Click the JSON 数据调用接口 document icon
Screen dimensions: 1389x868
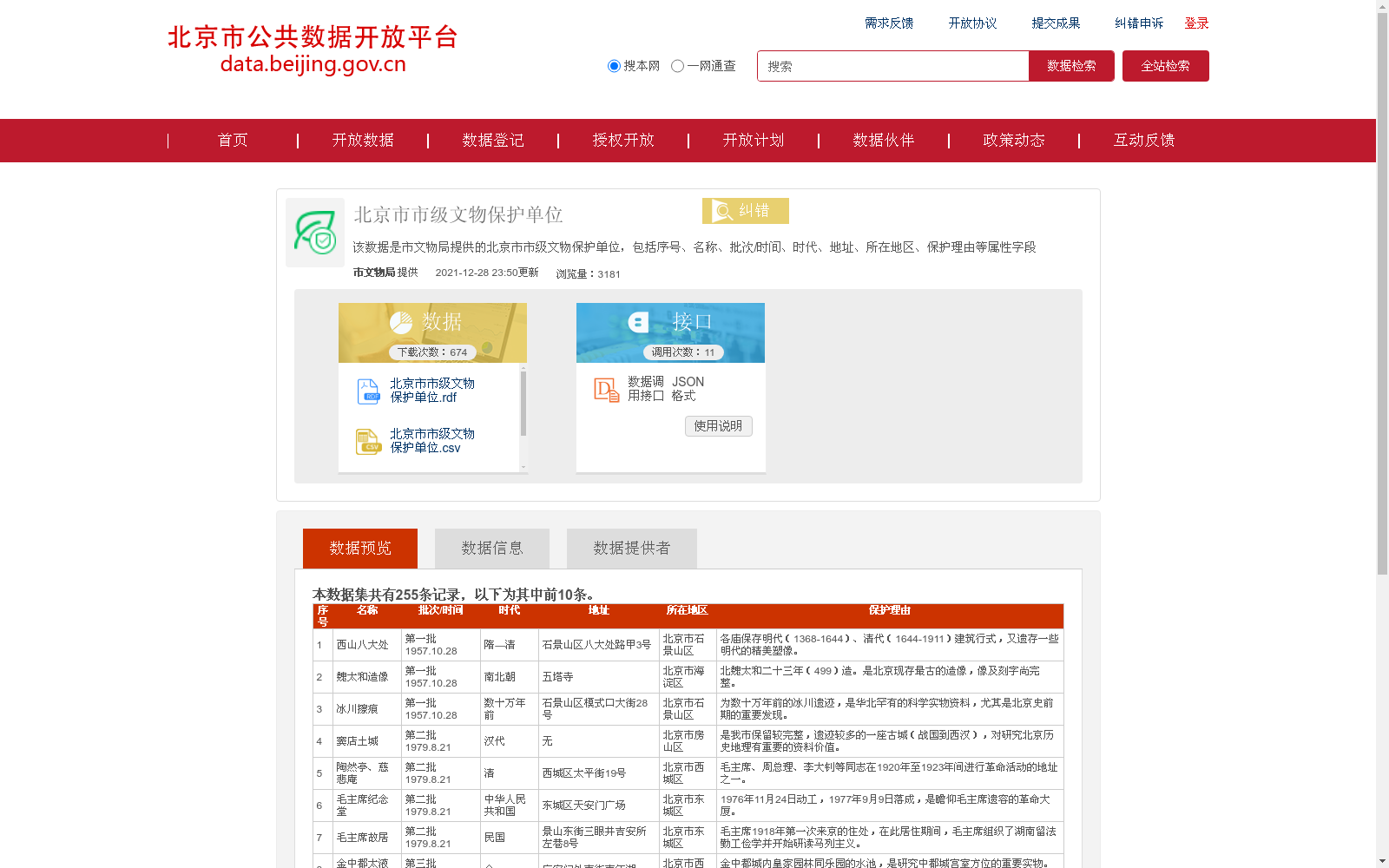(605, 391)
